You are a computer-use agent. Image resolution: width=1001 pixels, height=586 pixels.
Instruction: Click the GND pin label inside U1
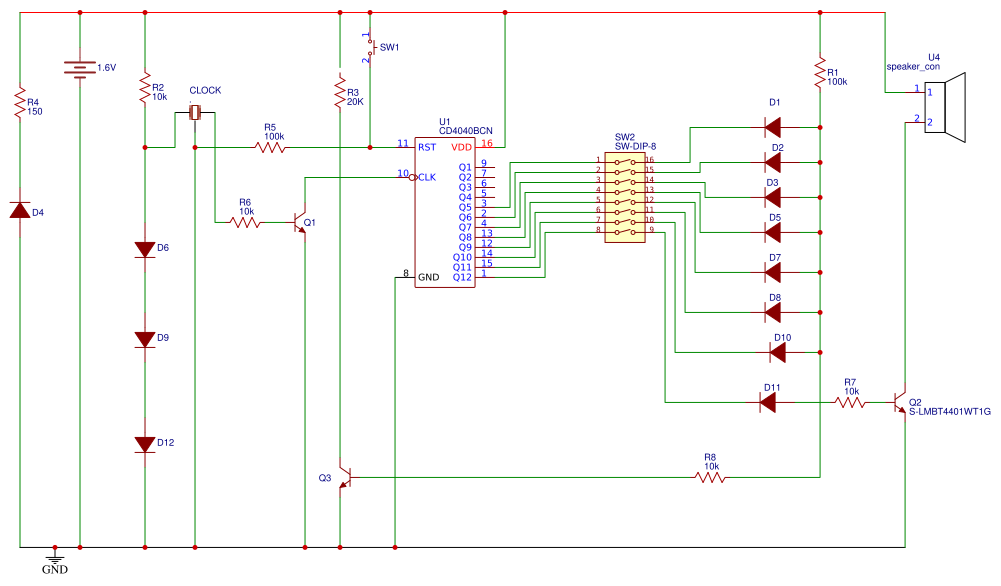pos(428,277)
